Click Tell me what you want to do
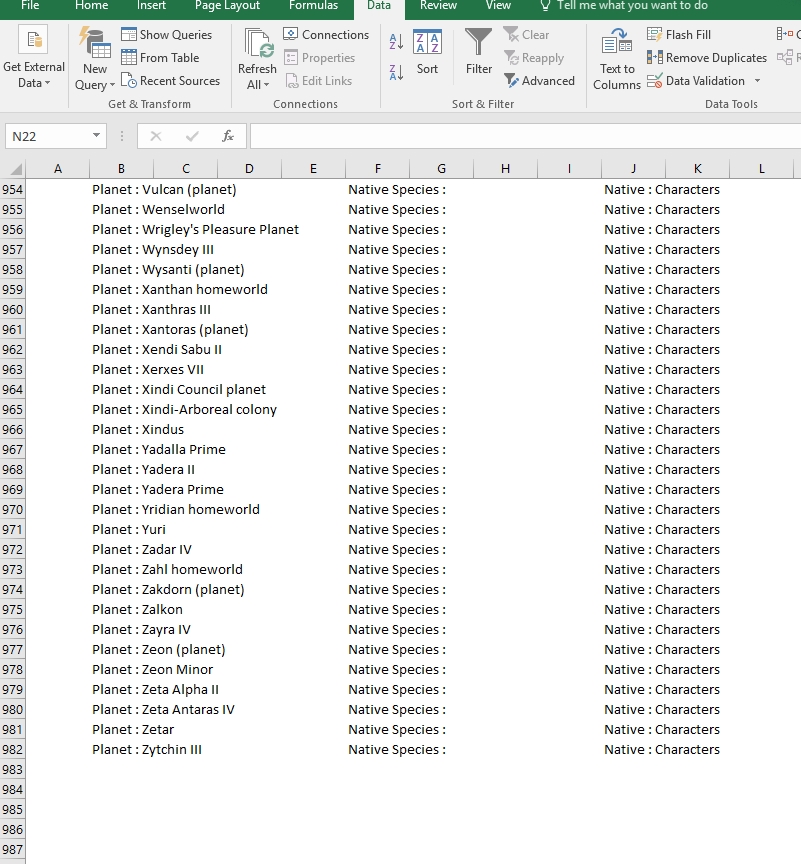Image resolution: width=801 pixels, height=864 pixels. coord(632,6)
